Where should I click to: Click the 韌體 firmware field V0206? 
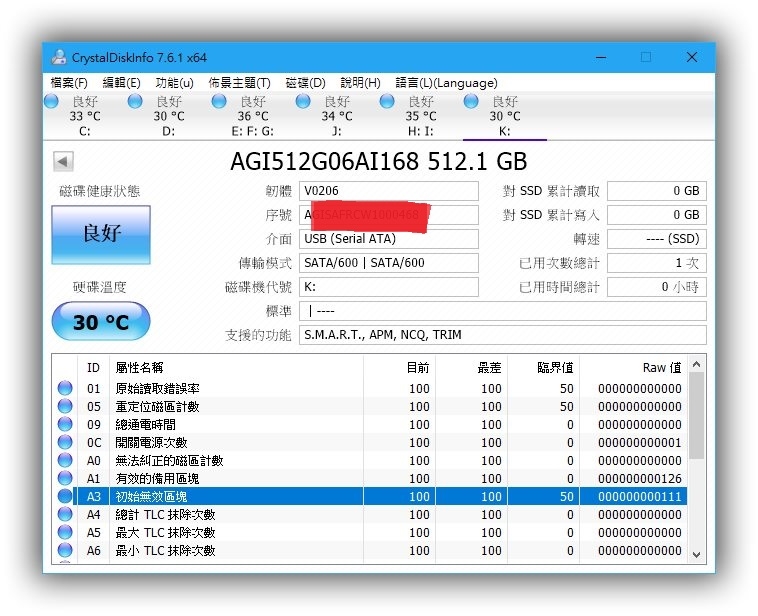click(x=389, y=191)
